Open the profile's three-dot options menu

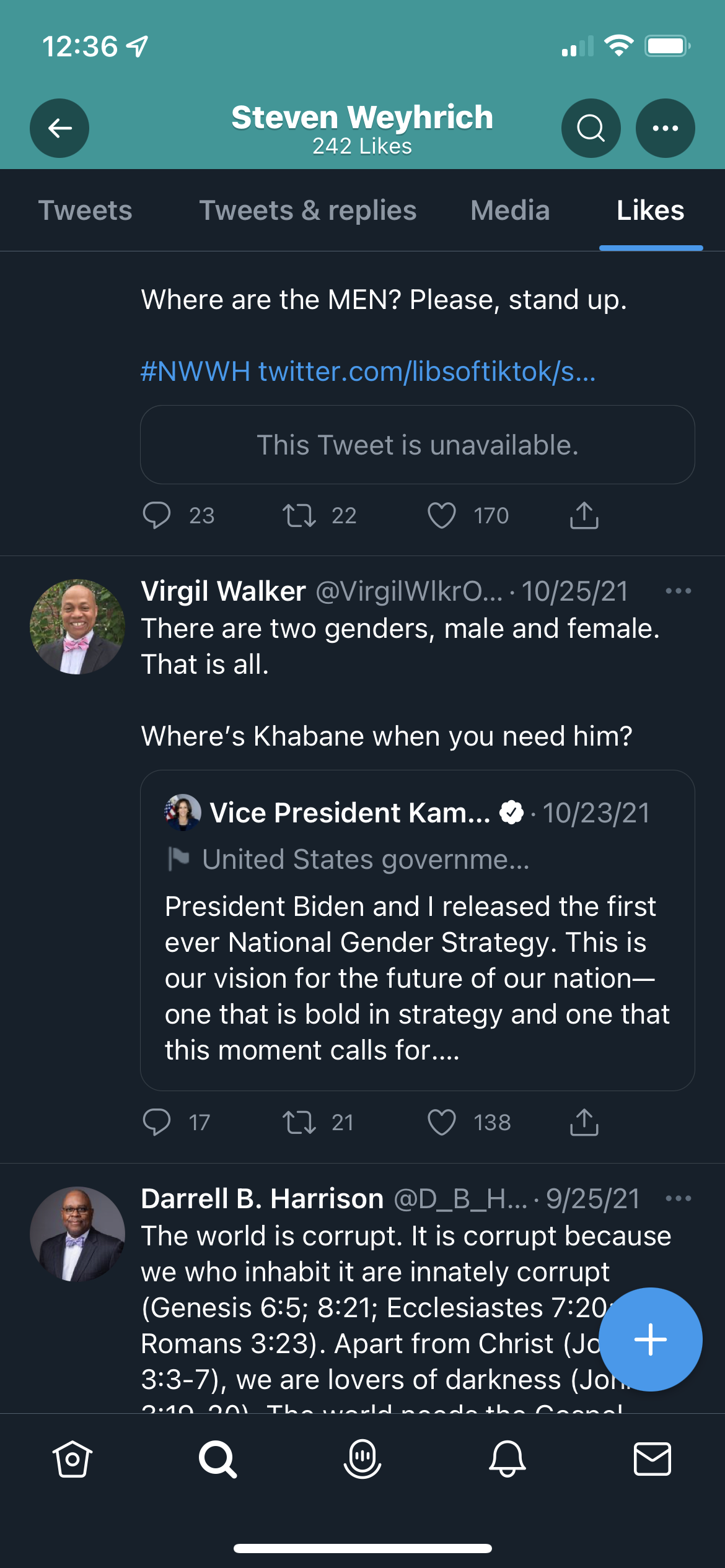666,128
